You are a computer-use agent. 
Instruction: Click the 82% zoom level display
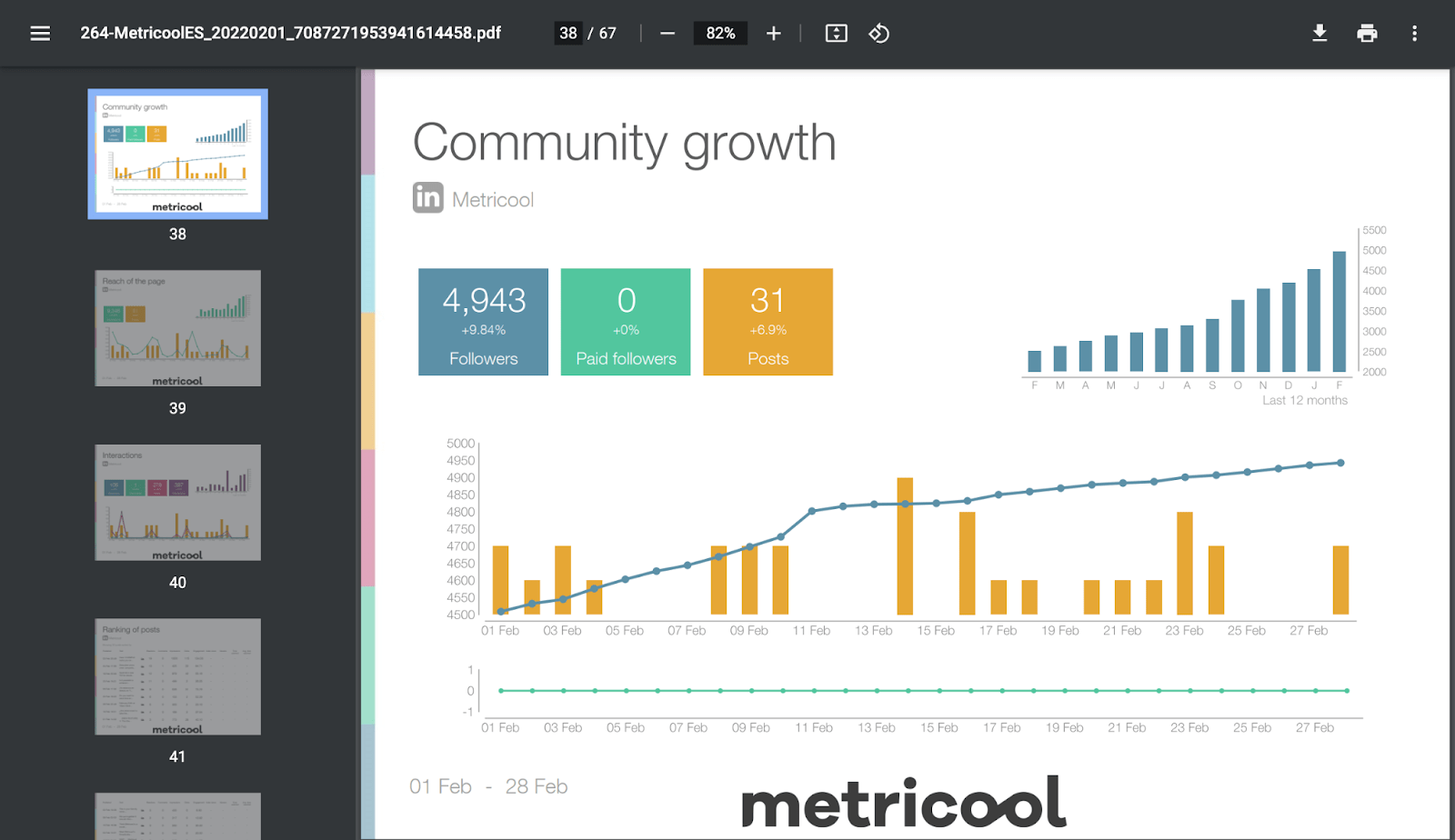coord(720,33)
